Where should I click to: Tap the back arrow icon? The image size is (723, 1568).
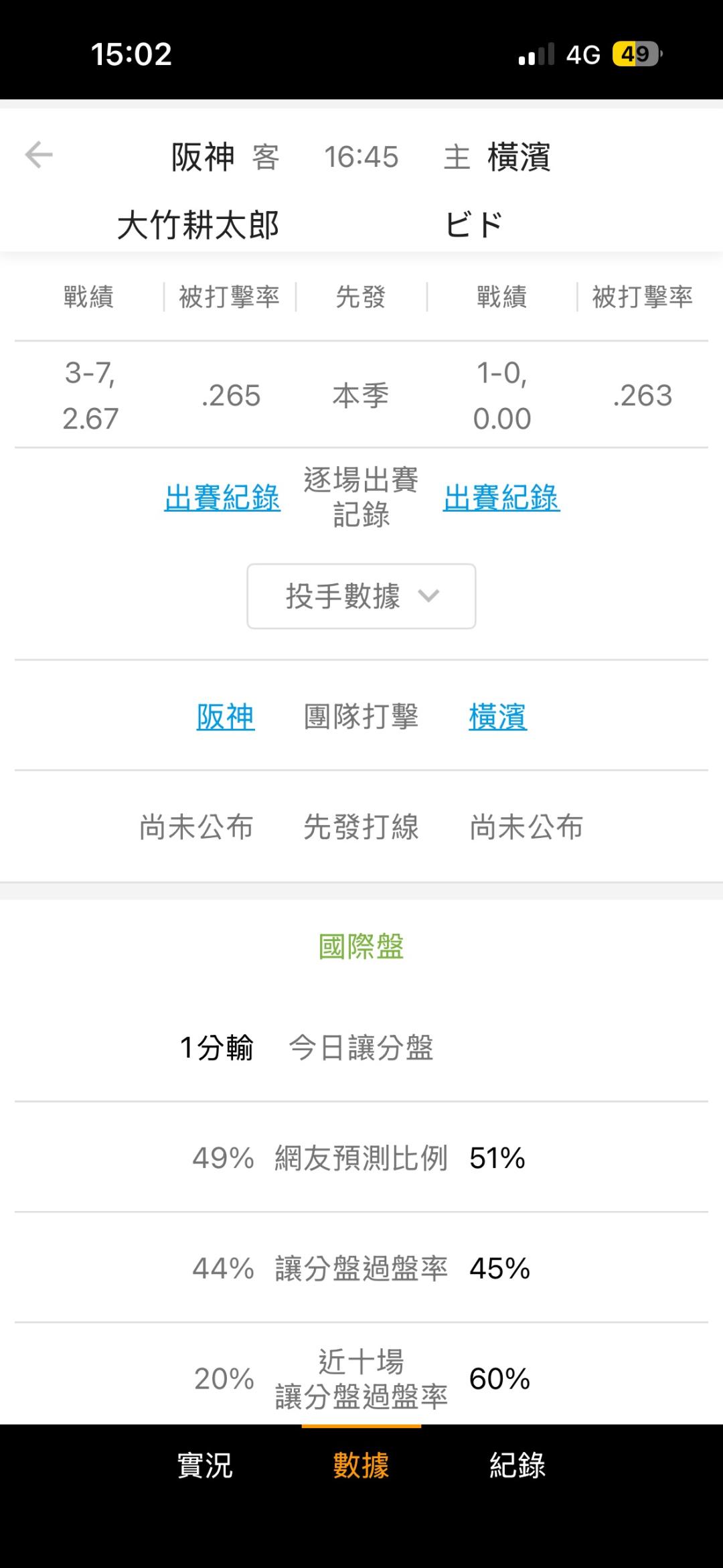tap(39, 155)
